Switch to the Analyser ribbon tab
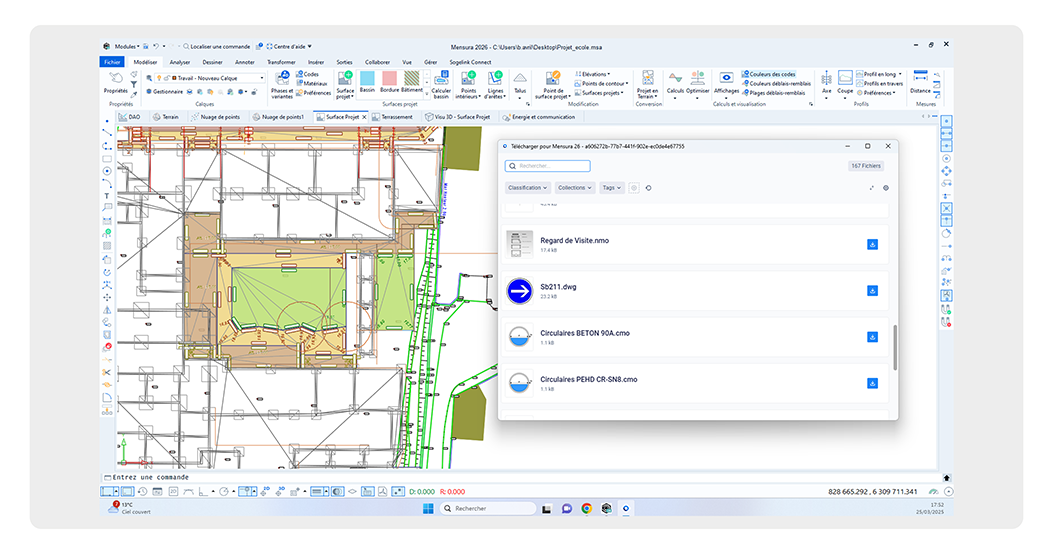 tap(180, 61)
